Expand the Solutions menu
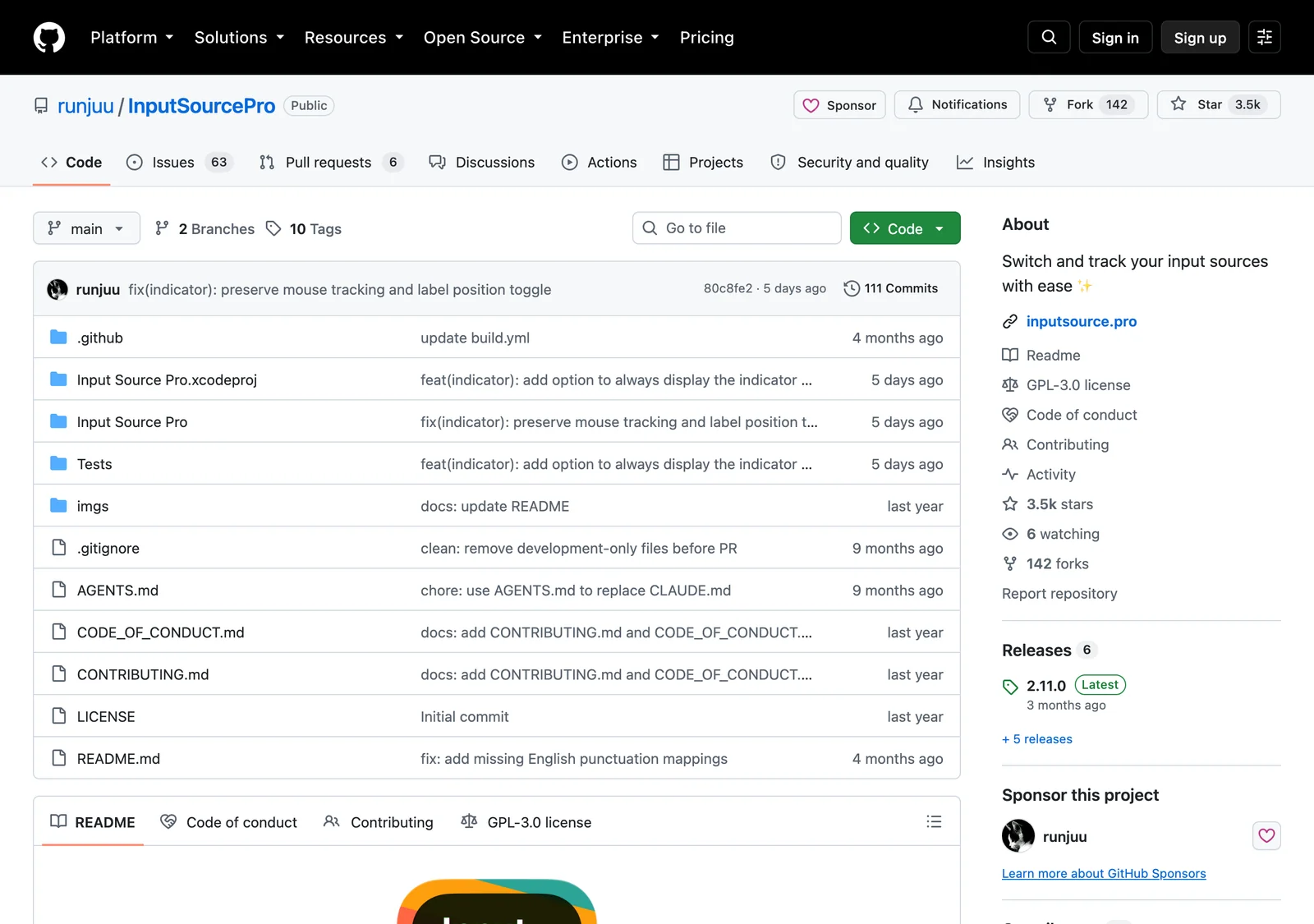 tap(239, 38)
